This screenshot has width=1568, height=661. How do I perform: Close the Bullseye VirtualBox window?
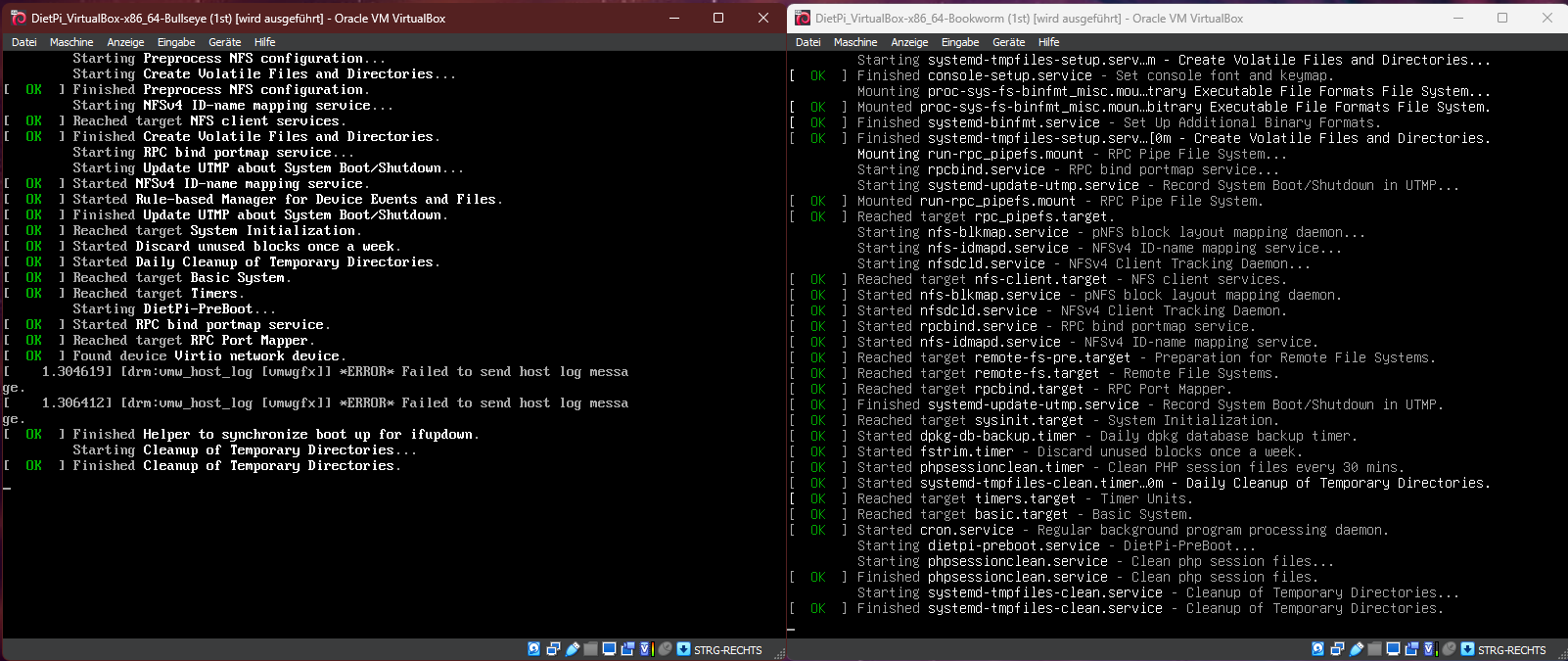pyautogui.click(x=763, y=18)
